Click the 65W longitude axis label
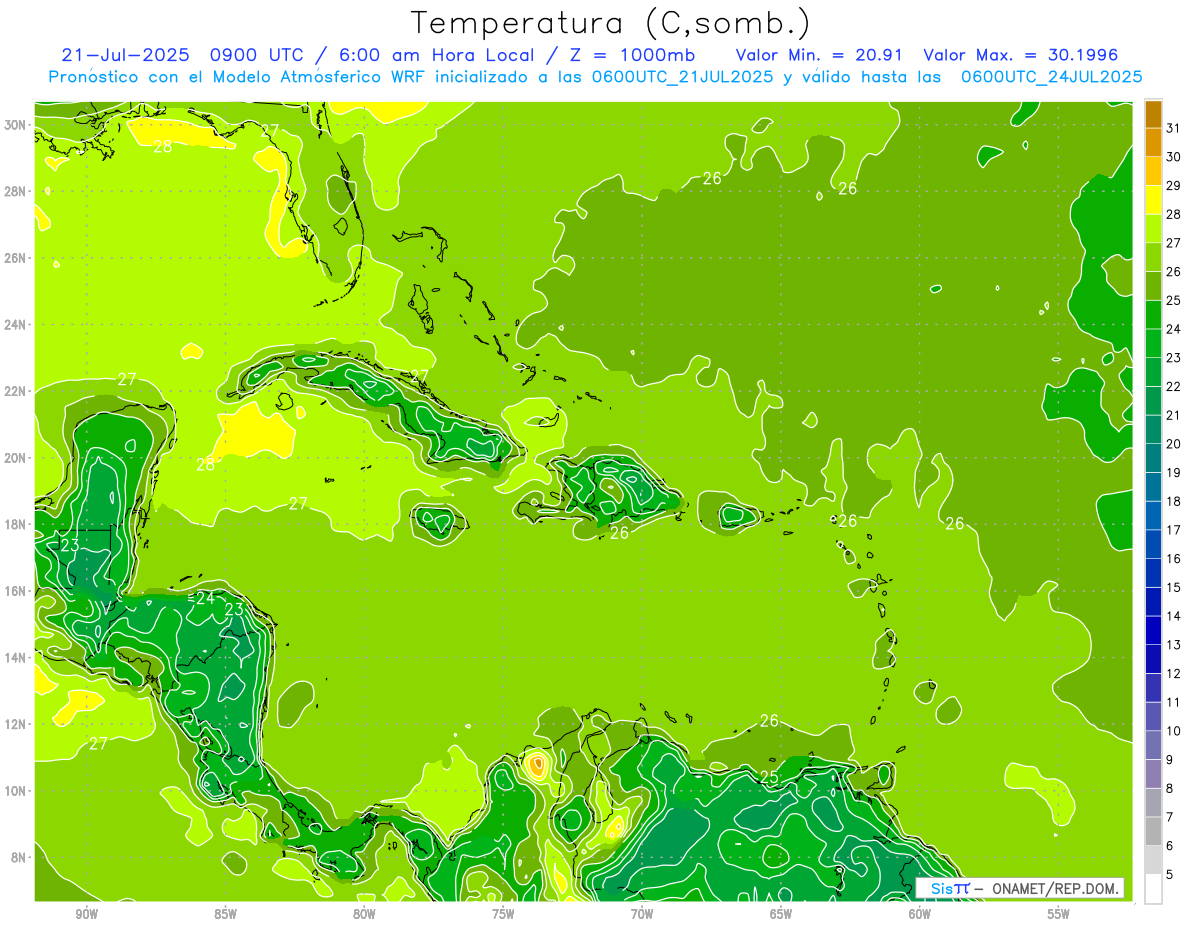This screenshot has width=1200, height=927. click(x=781, y=914)
